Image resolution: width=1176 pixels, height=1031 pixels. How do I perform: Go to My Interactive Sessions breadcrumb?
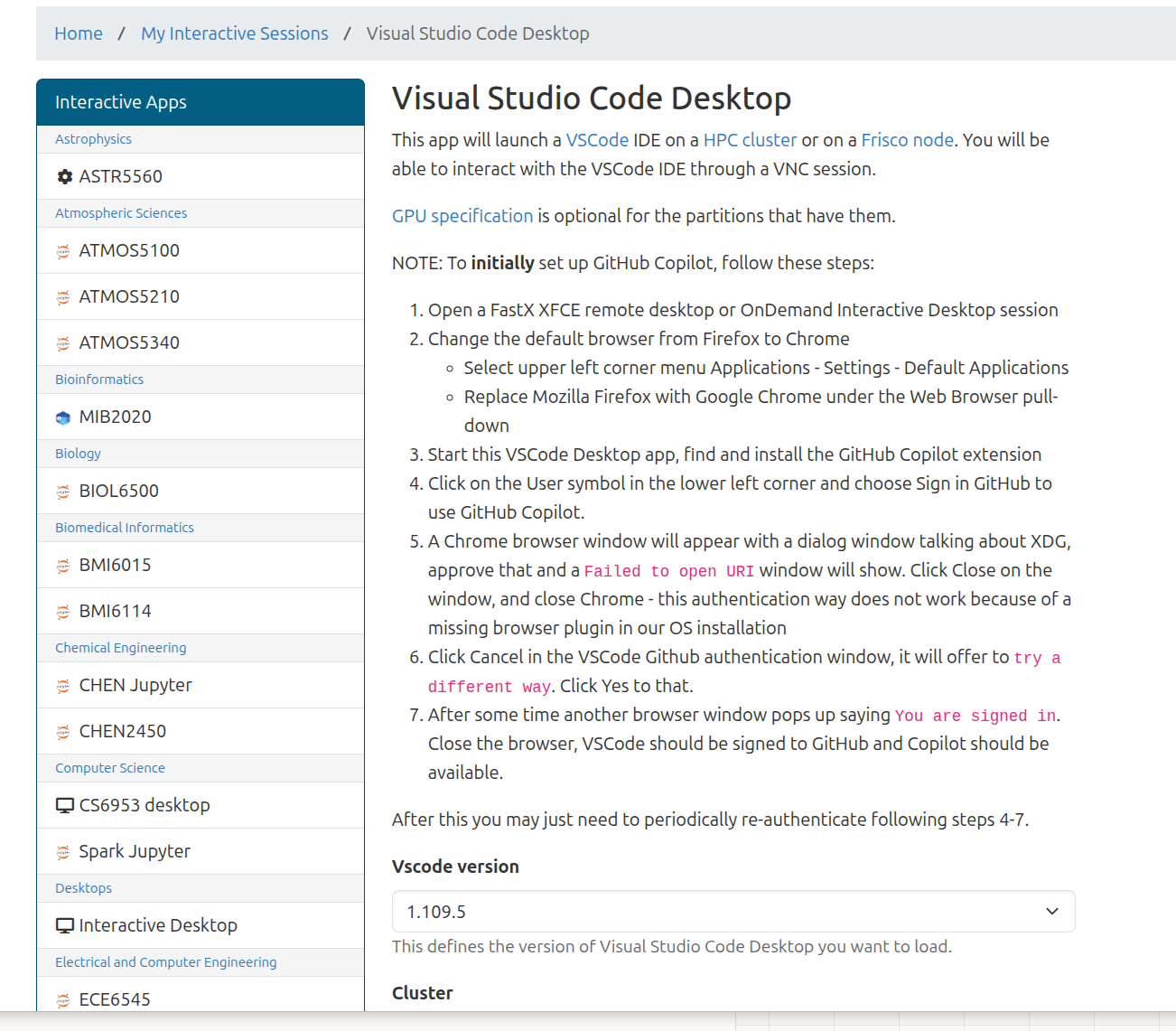pyautogui.click(x=234, y=33)
